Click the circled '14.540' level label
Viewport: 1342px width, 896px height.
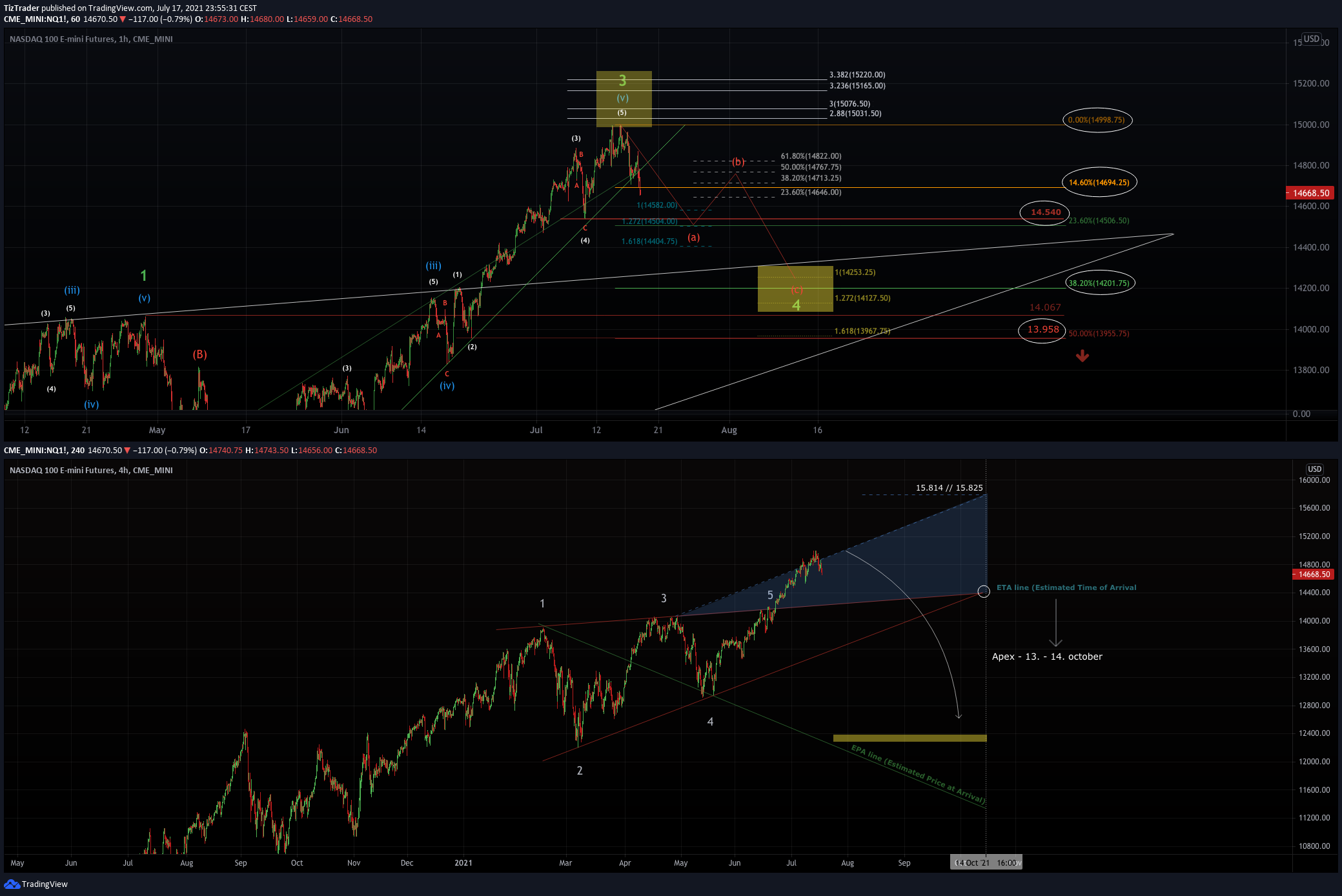point(1045,212)
